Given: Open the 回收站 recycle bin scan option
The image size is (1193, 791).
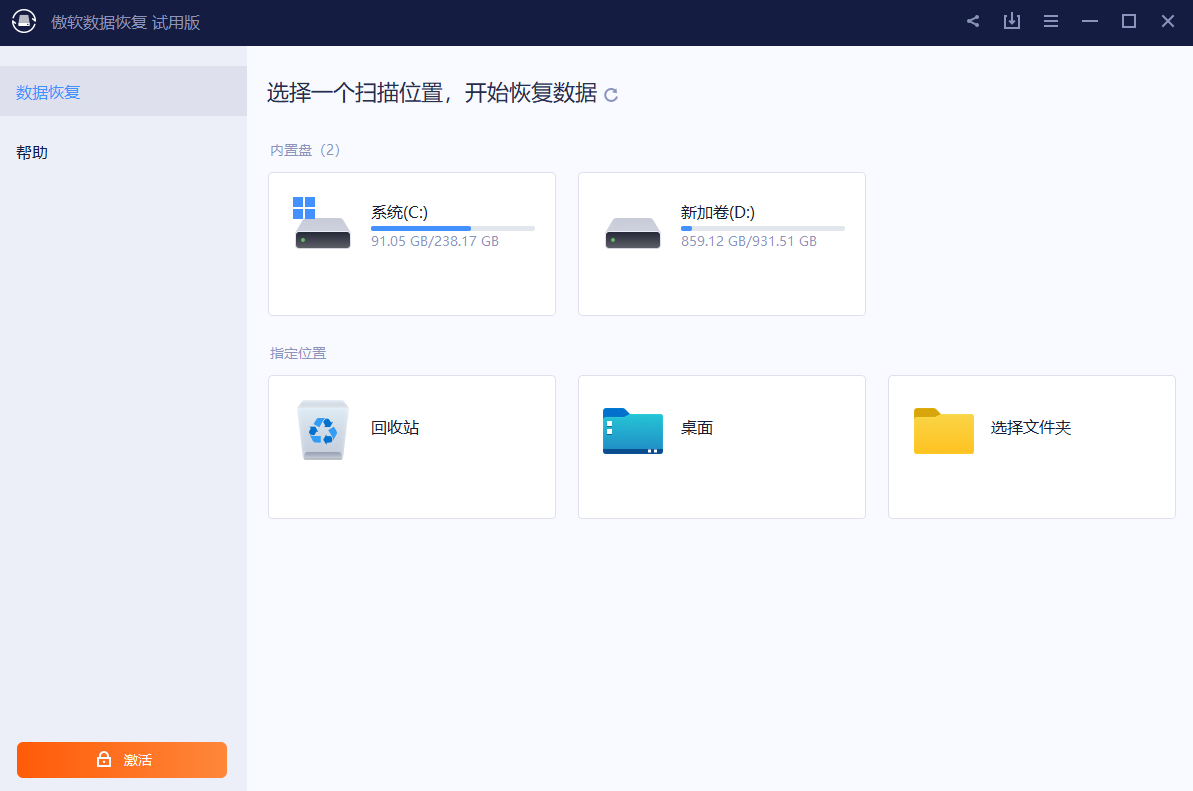Looking at the screenshot, I should pos(322,429).
